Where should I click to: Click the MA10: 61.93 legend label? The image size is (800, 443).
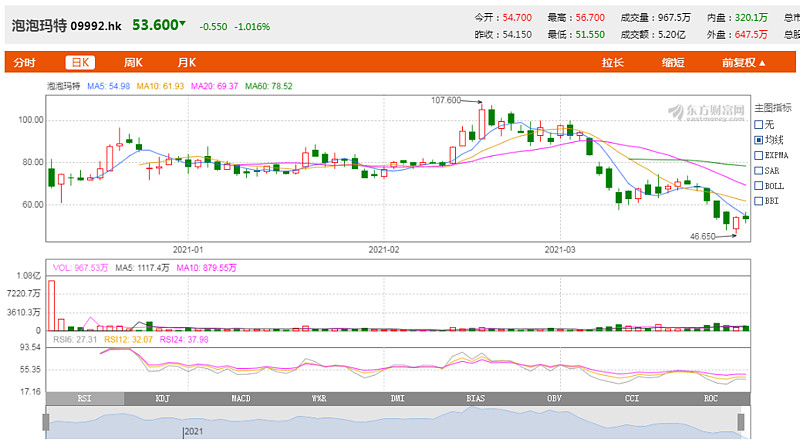[x=160, y=86]
